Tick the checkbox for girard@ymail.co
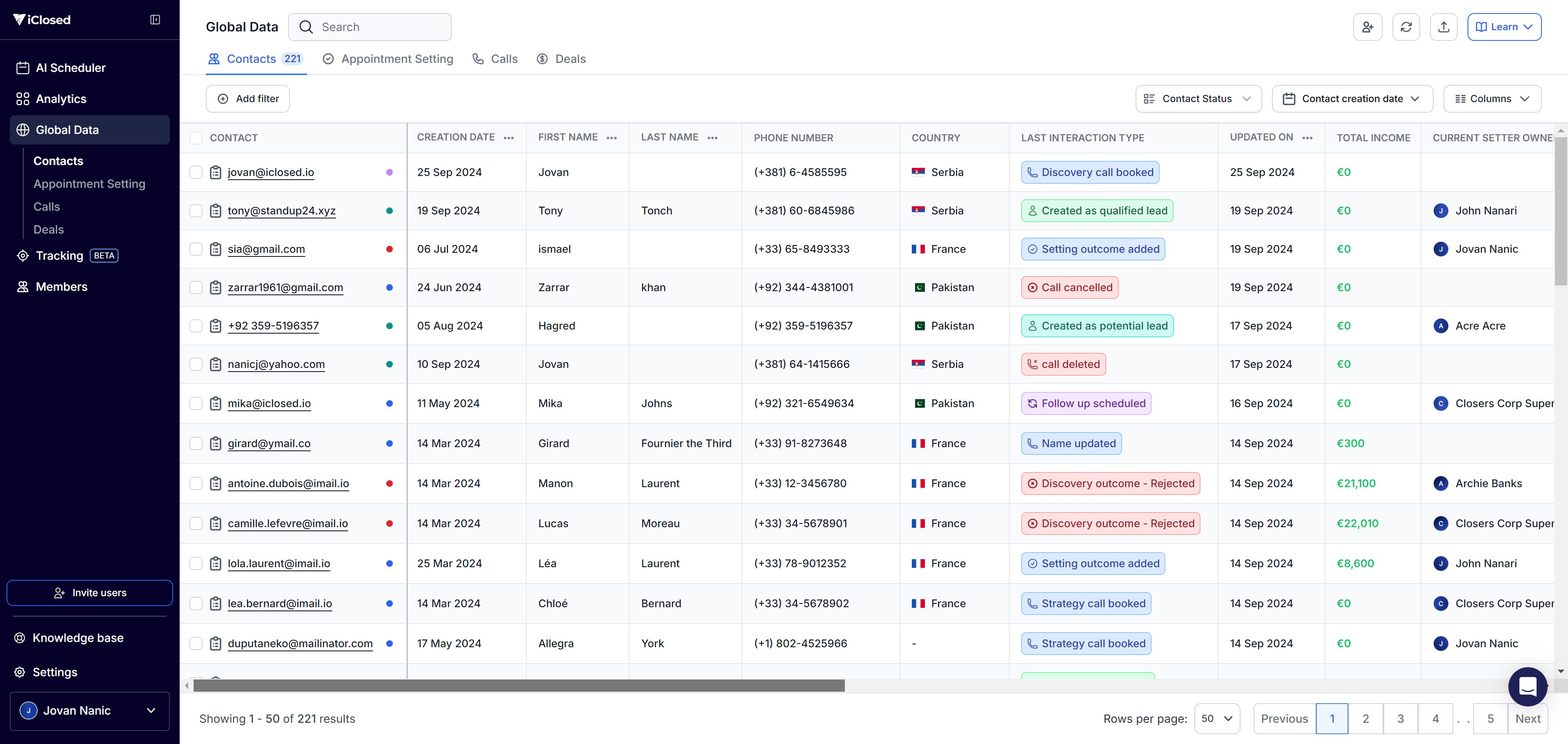Viewport: 1568px width, 744px height. (196, 444)
